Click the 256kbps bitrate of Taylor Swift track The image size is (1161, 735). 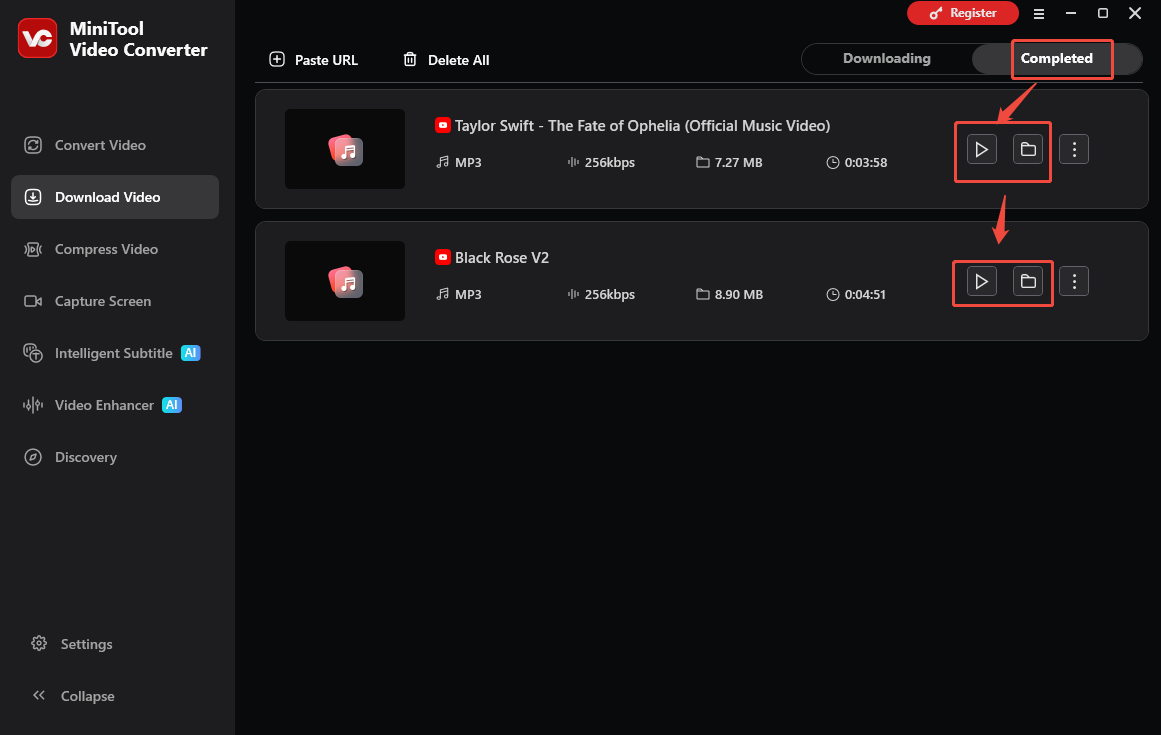(x=609, y=162)
